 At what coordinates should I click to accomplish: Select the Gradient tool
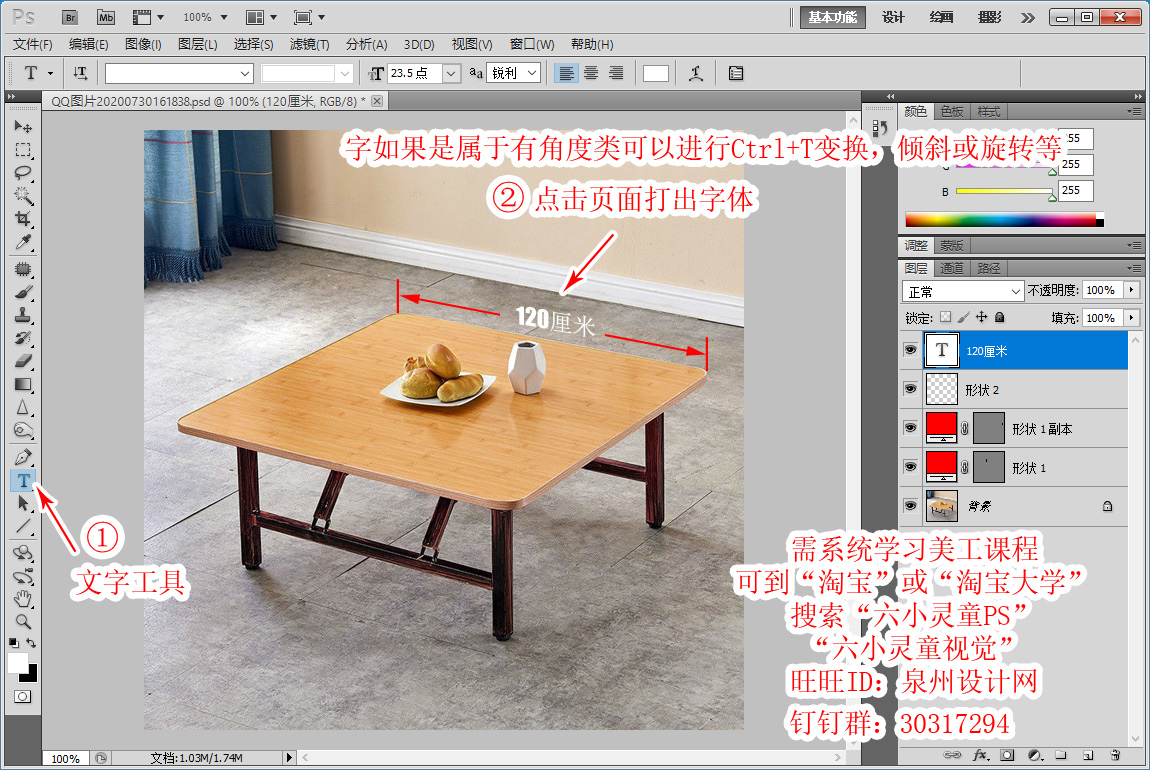point(23,384)
